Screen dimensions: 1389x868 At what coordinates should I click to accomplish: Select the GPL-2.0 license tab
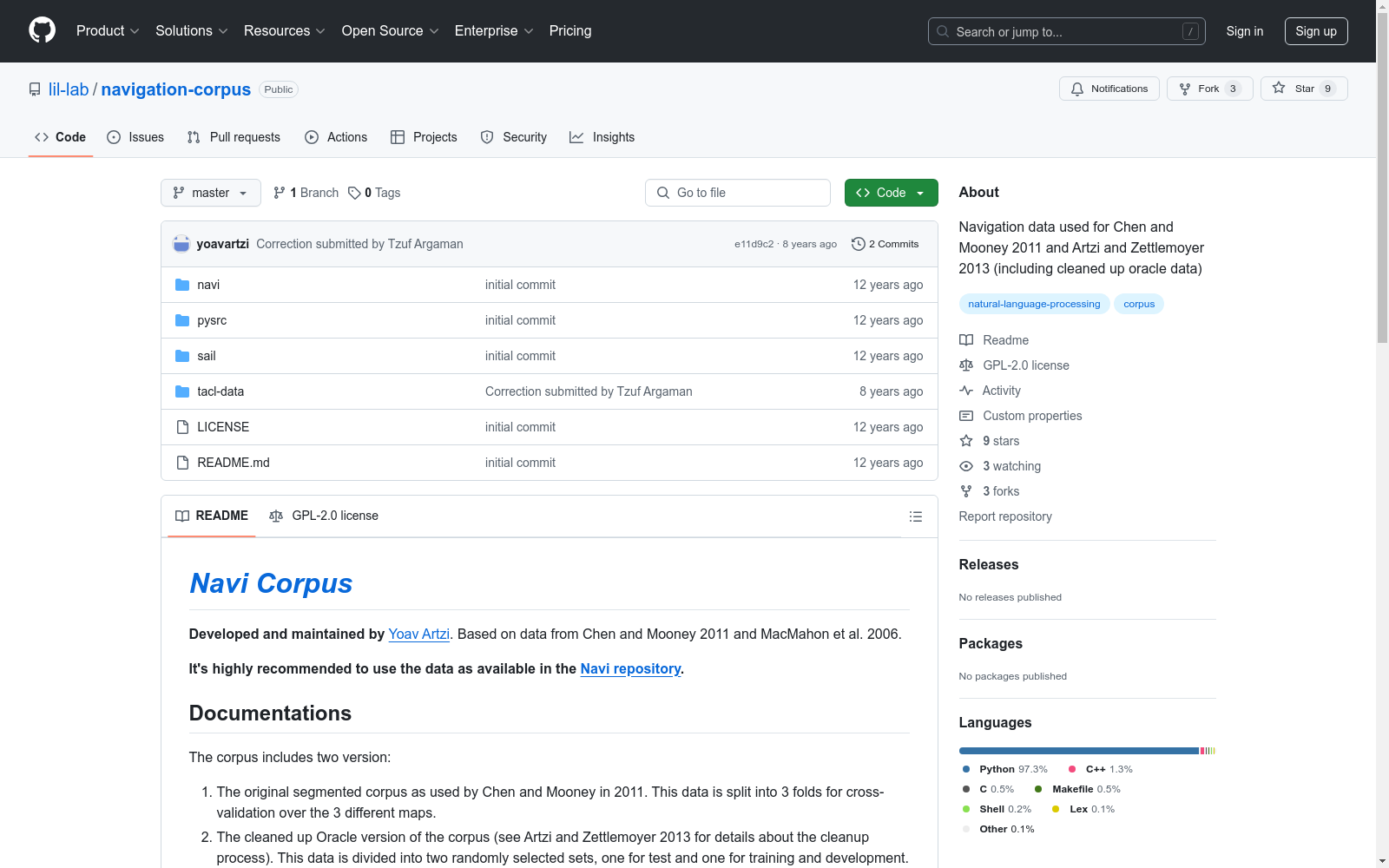324,516
